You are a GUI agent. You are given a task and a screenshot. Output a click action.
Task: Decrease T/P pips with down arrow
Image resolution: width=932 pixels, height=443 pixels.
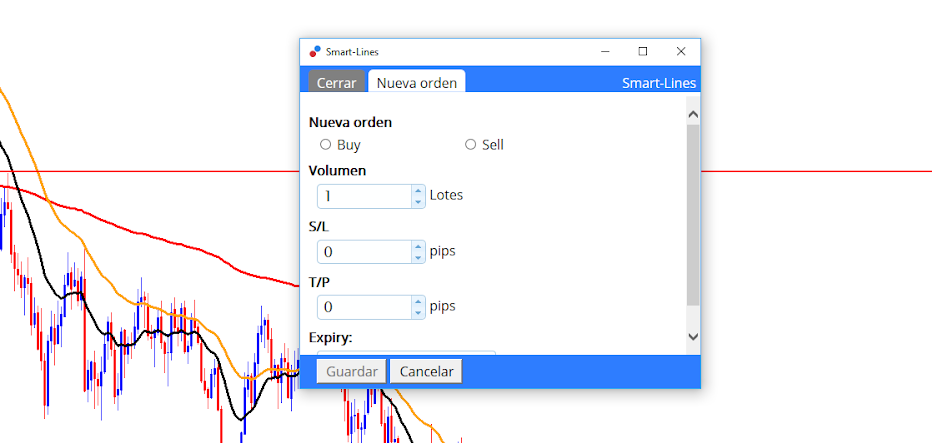coord(418,313)
